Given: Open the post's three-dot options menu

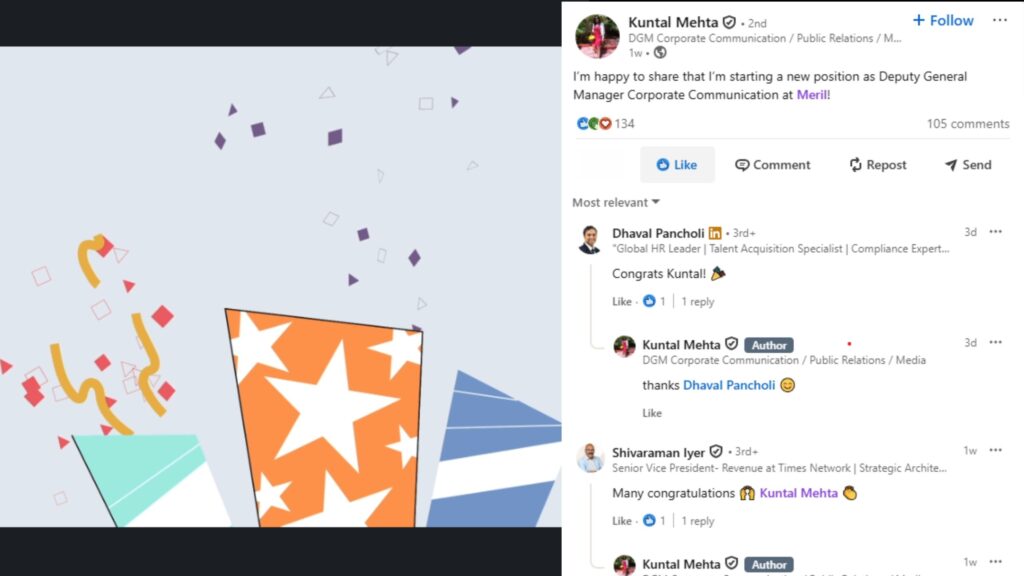Looking at the screenshot, I should 1000,20.
